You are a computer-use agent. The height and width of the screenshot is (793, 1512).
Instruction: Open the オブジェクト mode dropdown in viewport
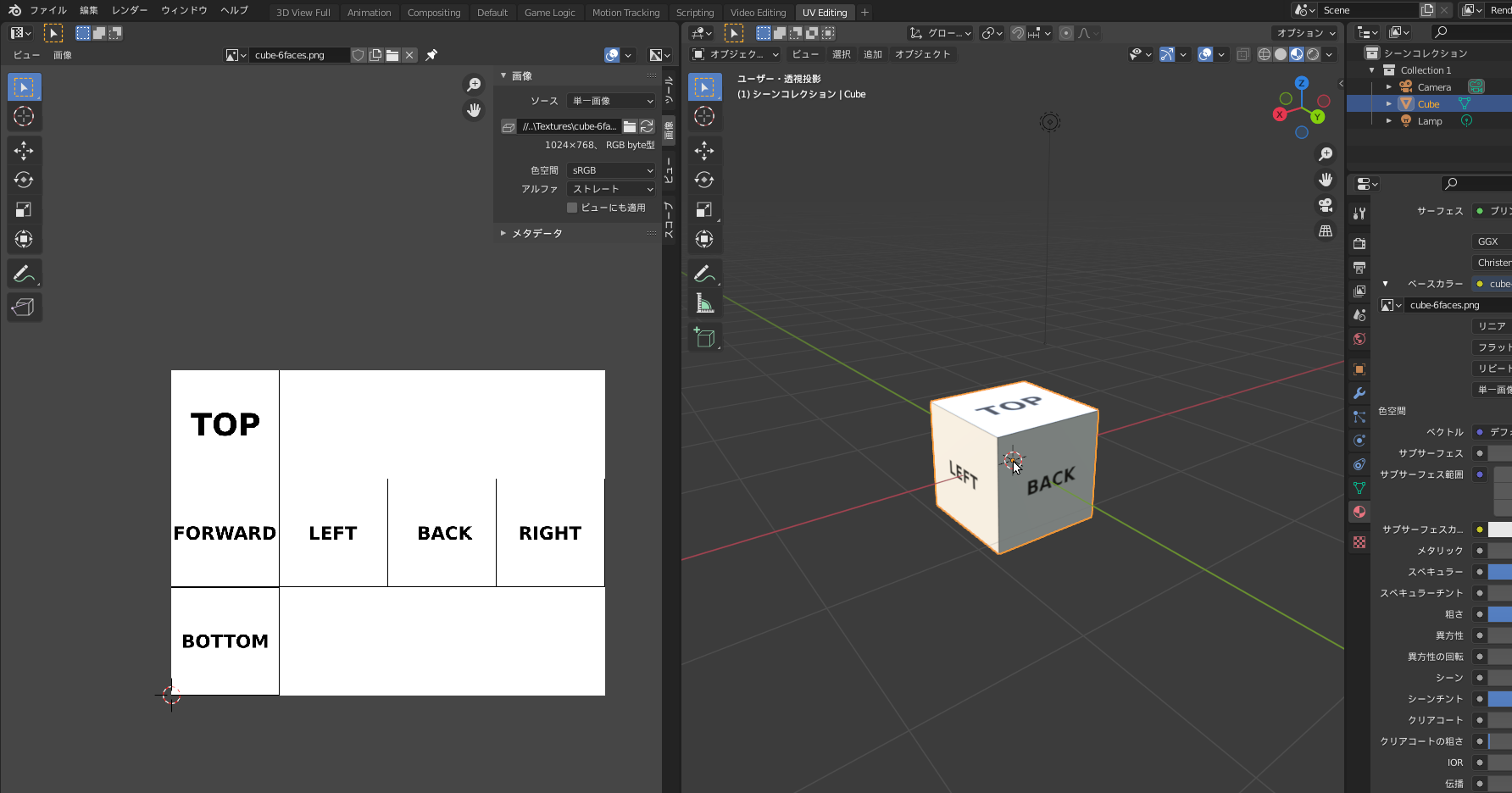tap(736, 54)
